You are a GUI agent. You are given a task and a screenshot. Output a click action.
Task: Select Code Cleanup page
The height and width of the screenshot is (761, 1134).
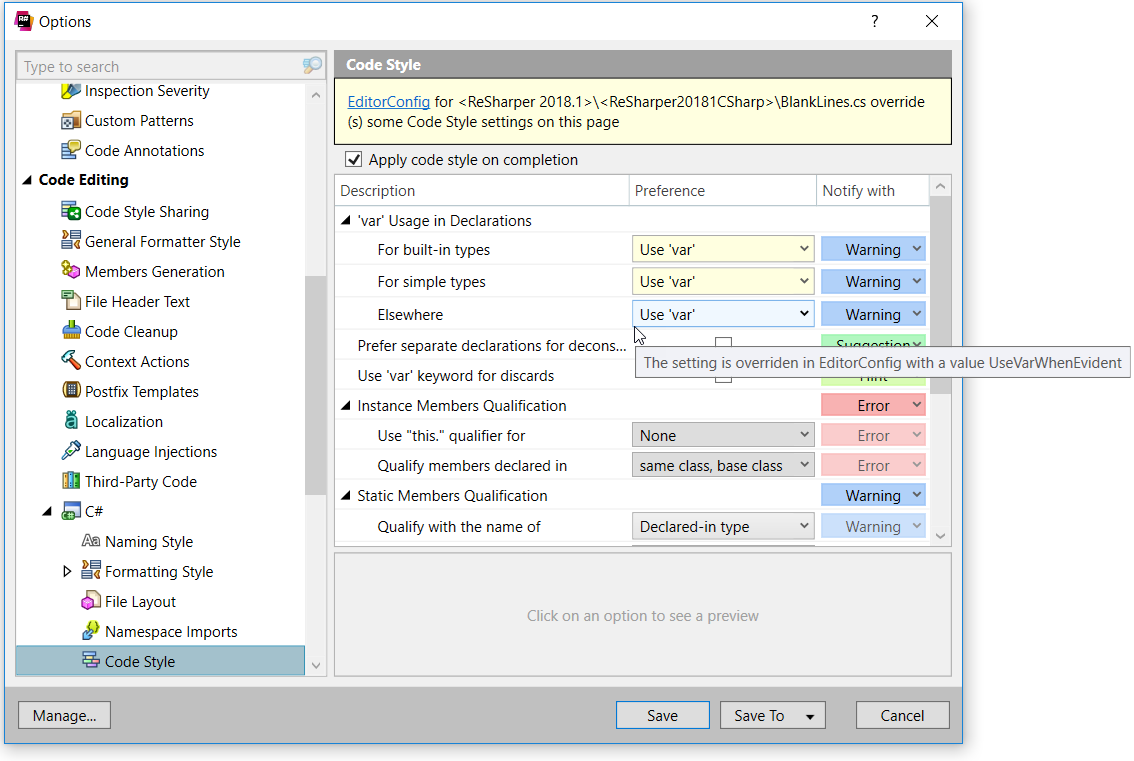point(131,331)
